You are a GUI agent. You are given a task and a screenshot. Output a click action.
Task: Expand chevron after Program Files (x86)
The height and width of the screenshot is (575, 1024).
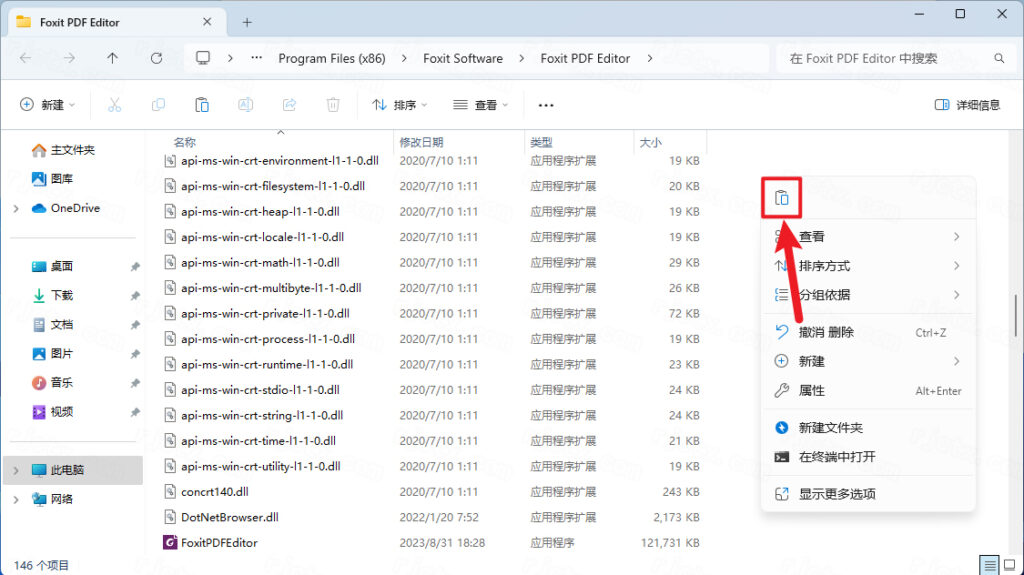(x=404, y=58)
